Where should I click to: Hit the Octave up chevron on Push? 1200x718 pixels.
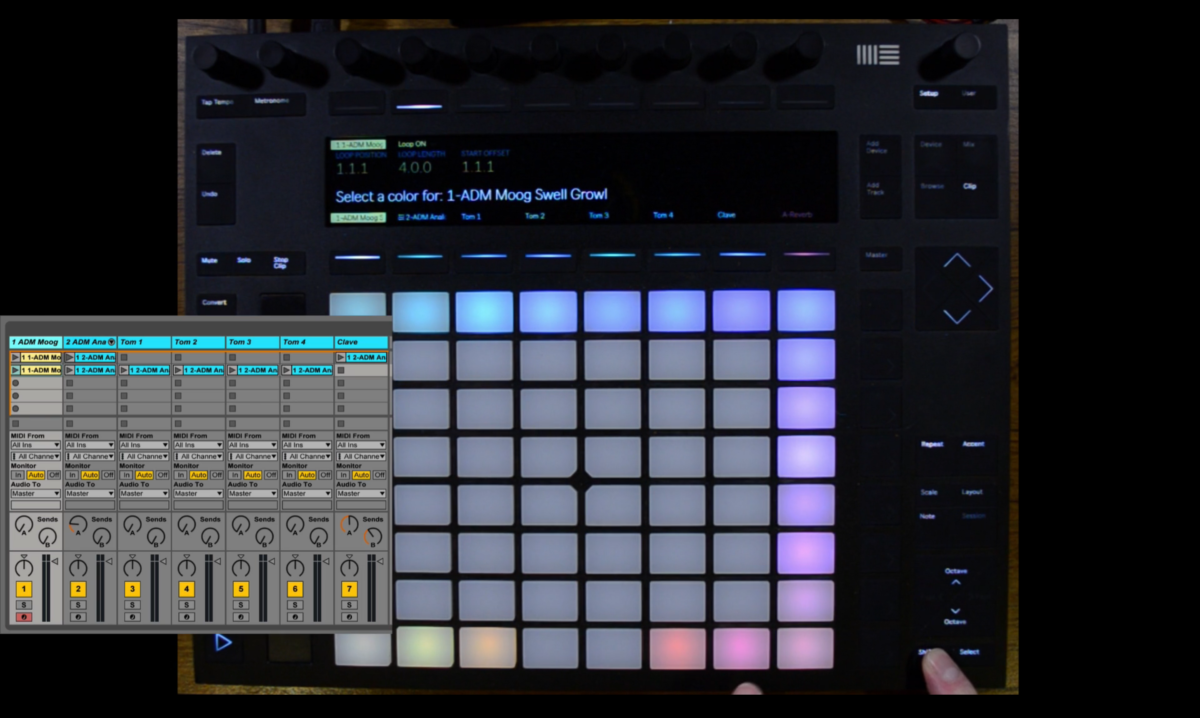955,582
